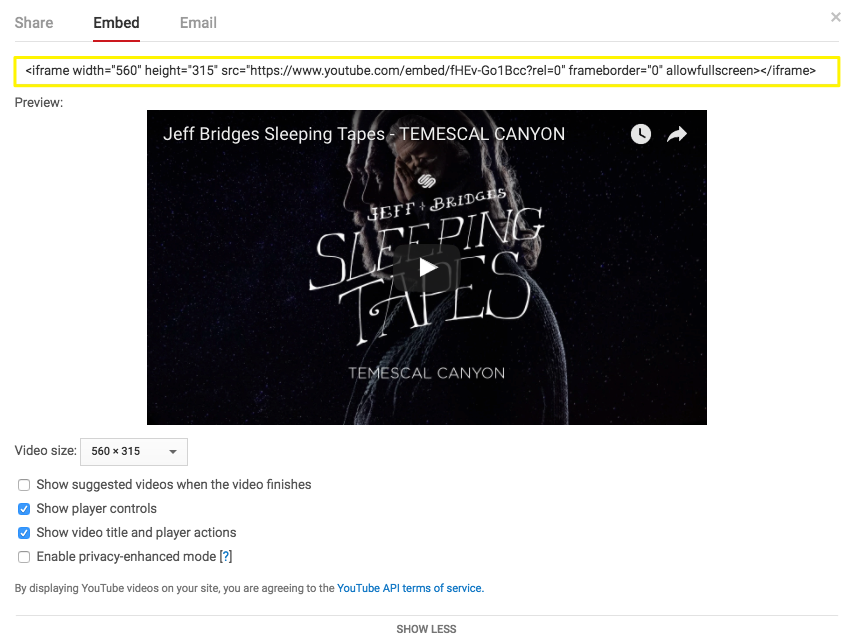This screenshot has width=854, height=641.
Task: Click the privacy-enhanced mode help question mark
Action: [x=226, y=557]
